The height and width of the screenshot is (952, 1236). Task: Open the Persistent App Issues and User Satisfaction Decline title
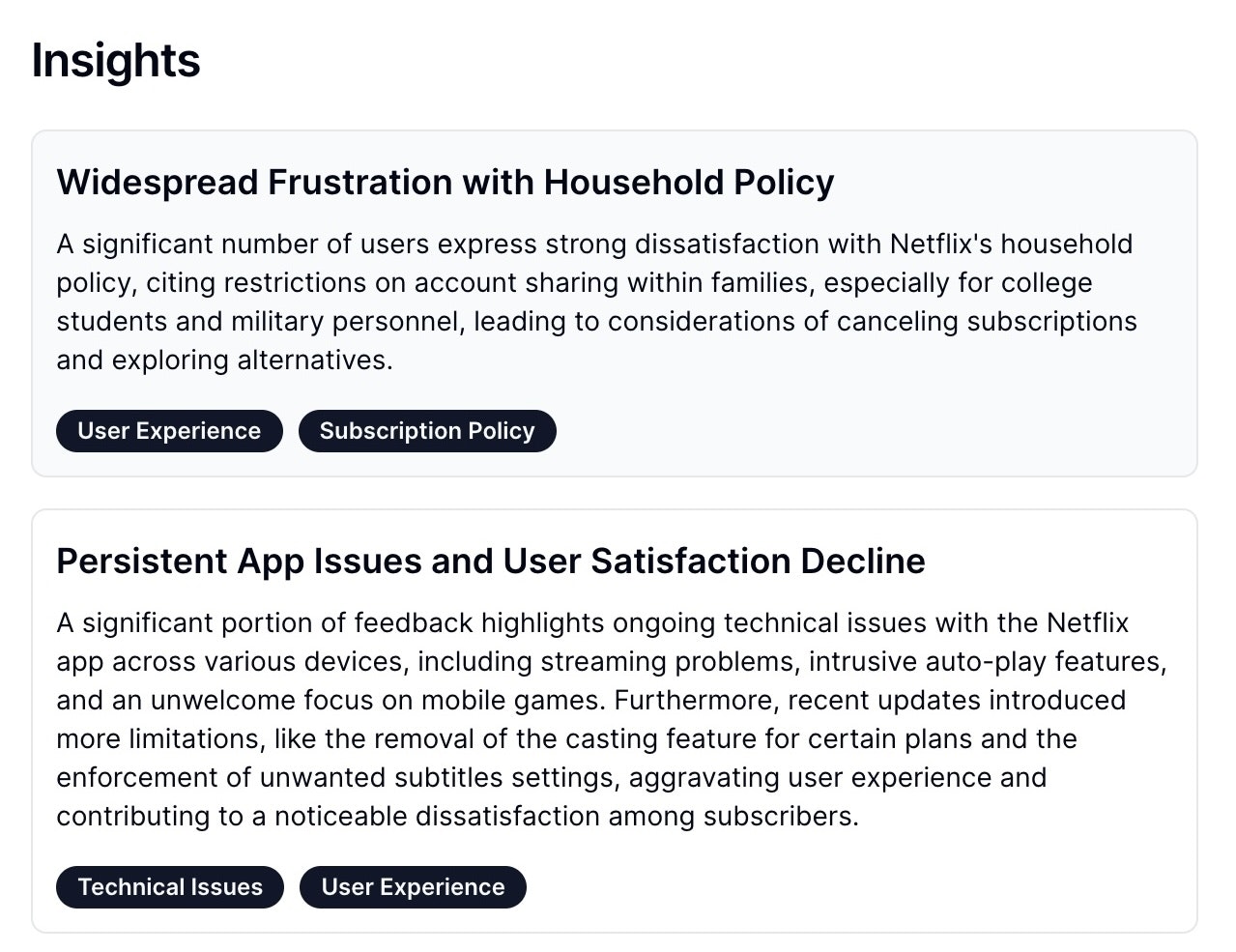pos(491,561)
